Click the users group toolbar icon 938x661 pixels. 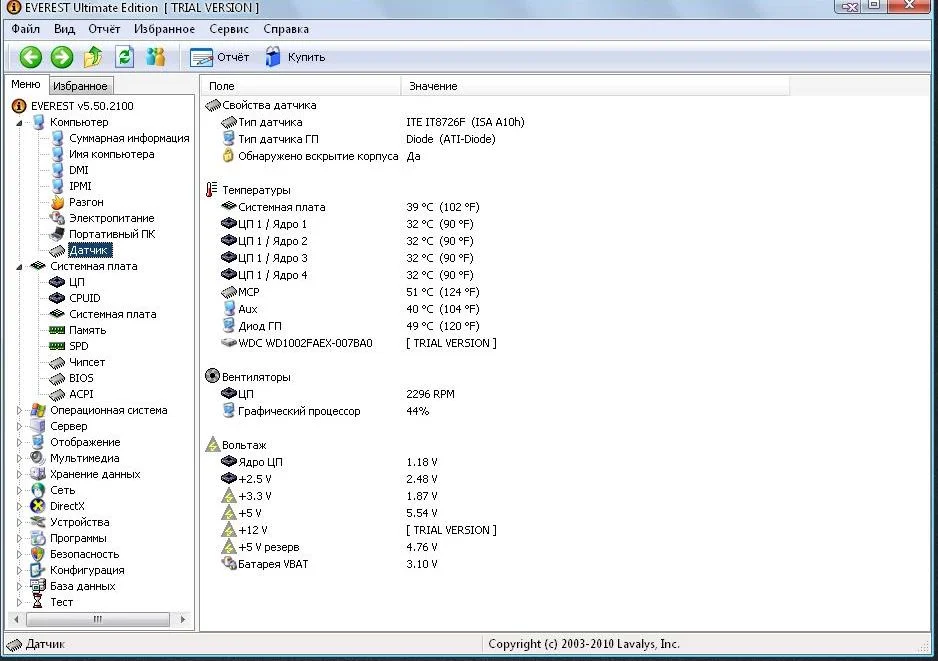pyautogui.click(x=155, y=57)
